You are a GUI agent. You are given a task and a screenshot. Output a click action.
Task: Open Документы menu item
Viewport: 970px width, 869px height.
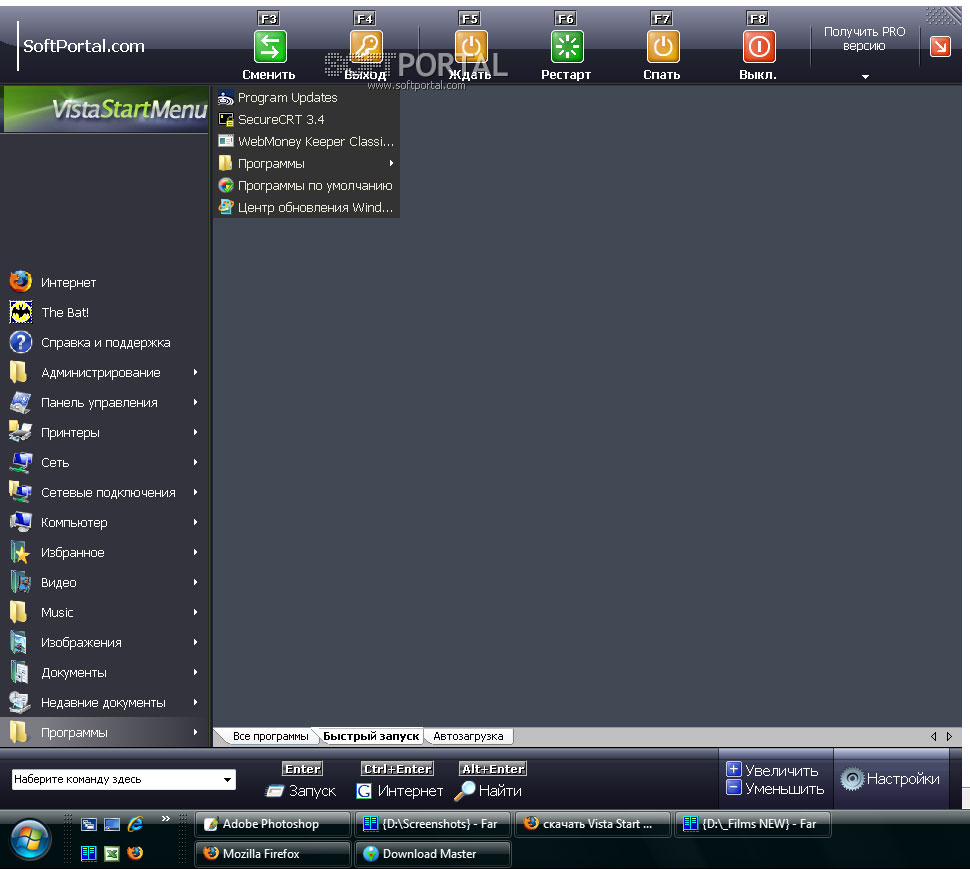click(104, 672)
